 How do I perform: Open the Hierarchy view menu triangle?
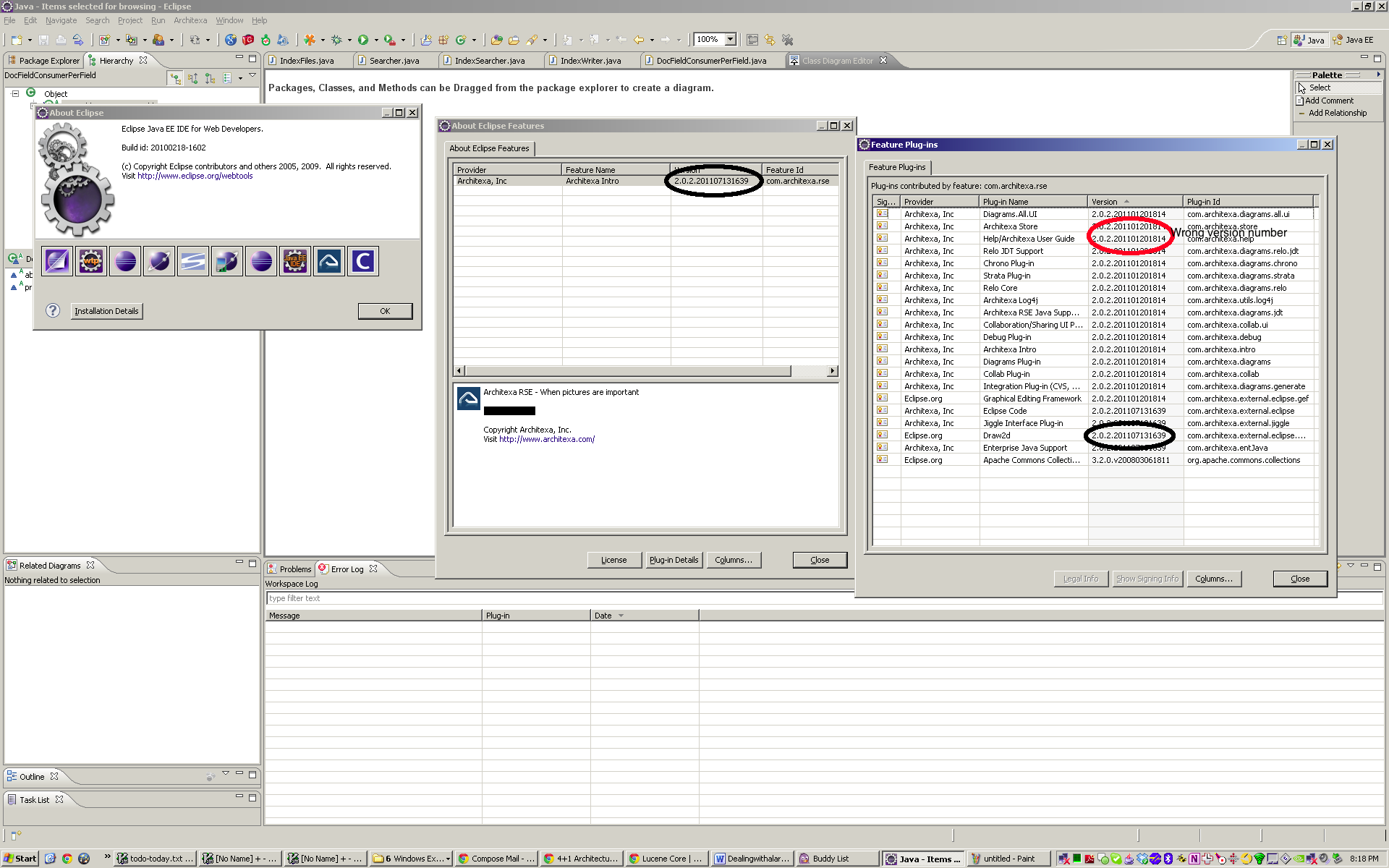coord(252,75)
